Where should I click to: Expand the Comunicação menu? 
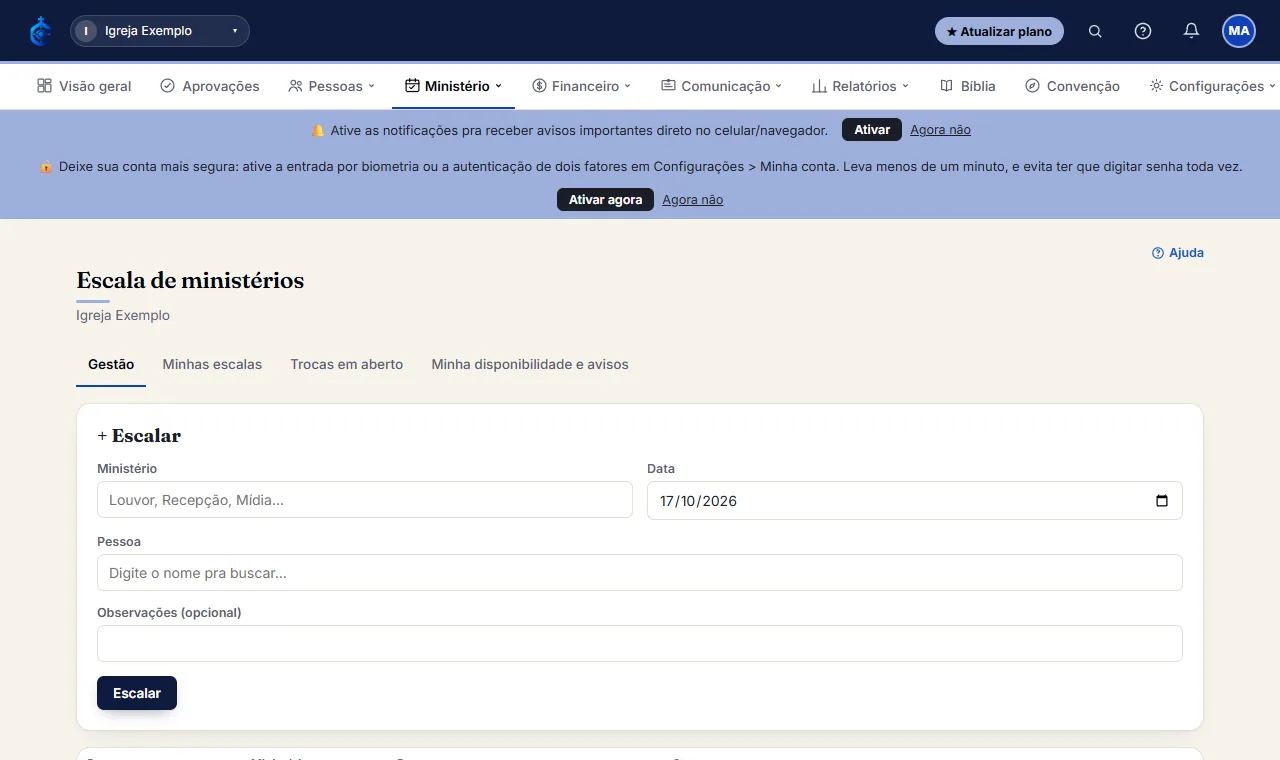click(x=721, y=86)
